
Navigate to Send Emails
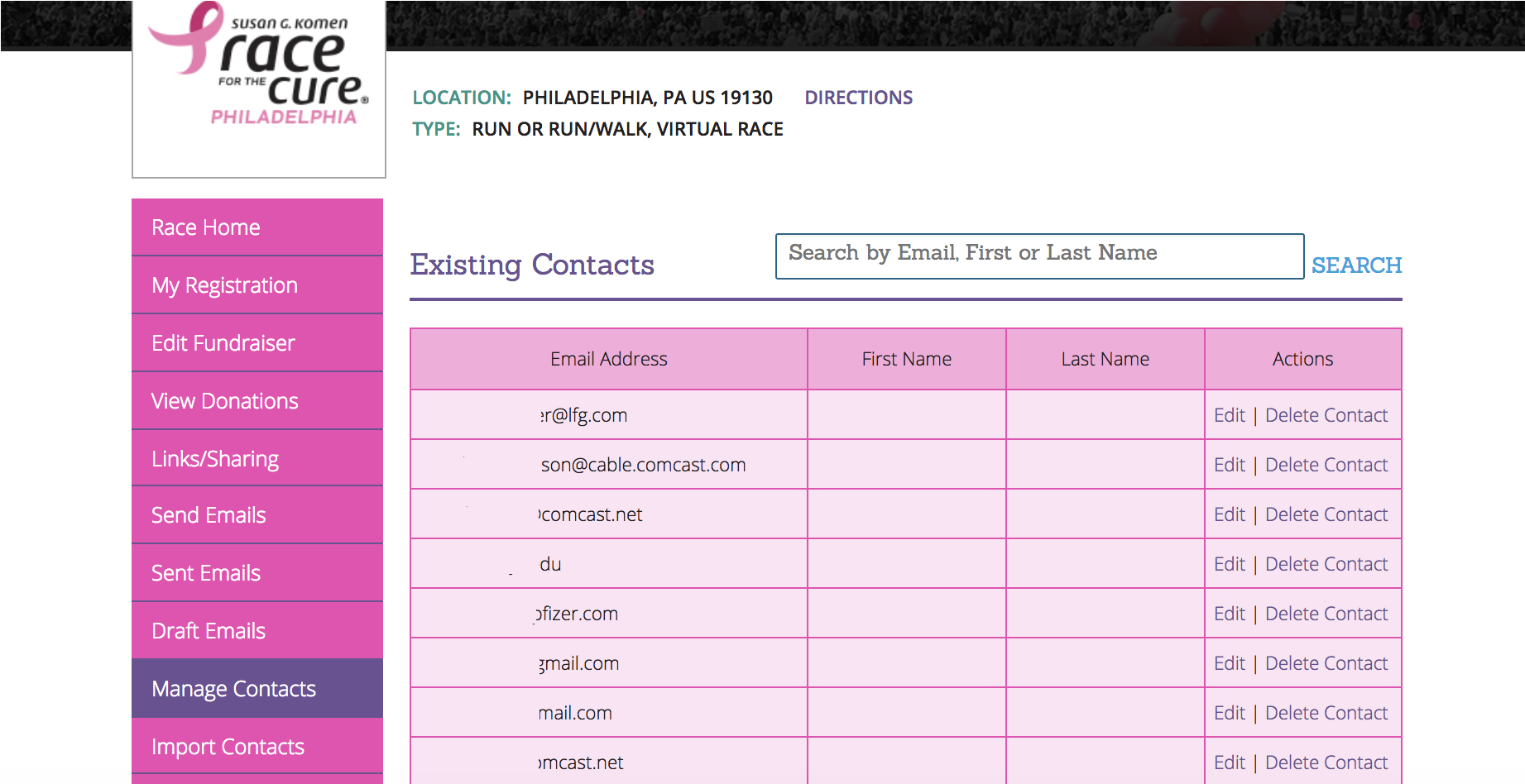click(208, 514)
